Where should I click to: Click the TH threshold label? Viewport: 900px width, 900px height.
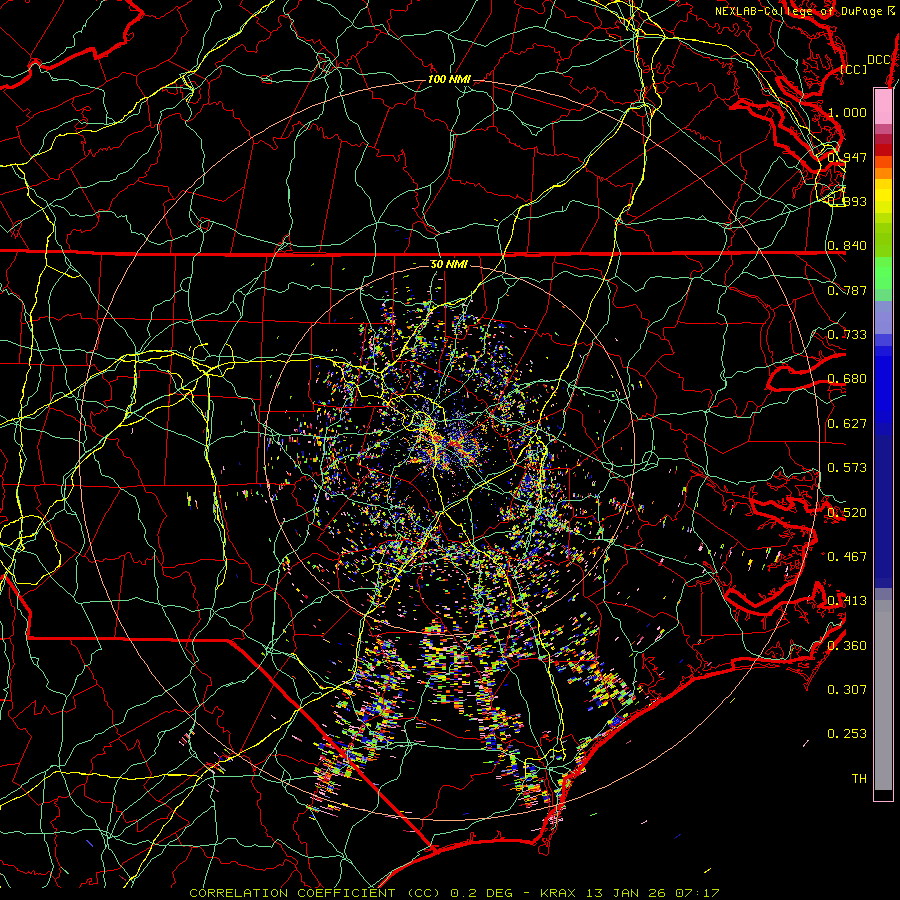pyautogui.click(x=859, y=779)
